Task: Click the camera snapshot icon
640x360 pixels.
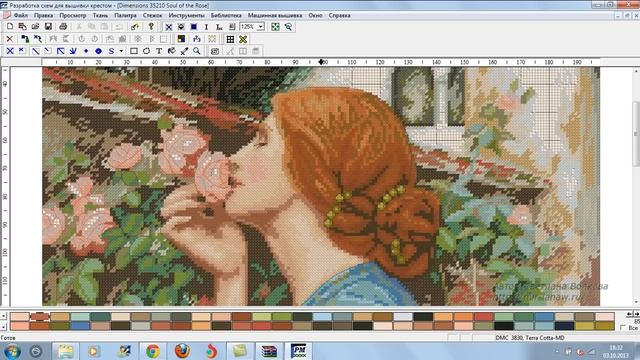Action: [x=215, y=51]
